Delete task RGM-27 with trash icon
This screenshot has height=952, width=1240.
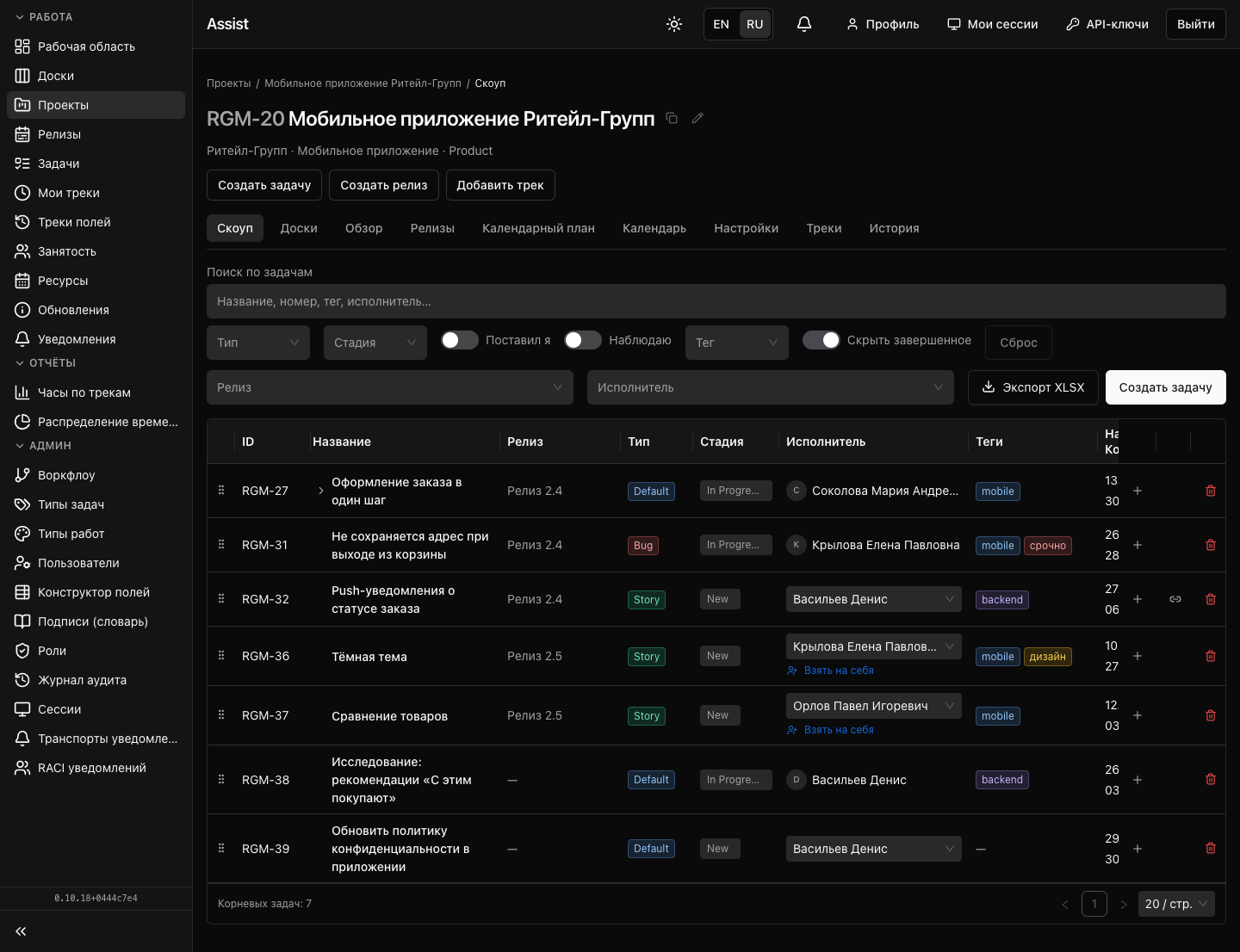(x=1211, y=491)
